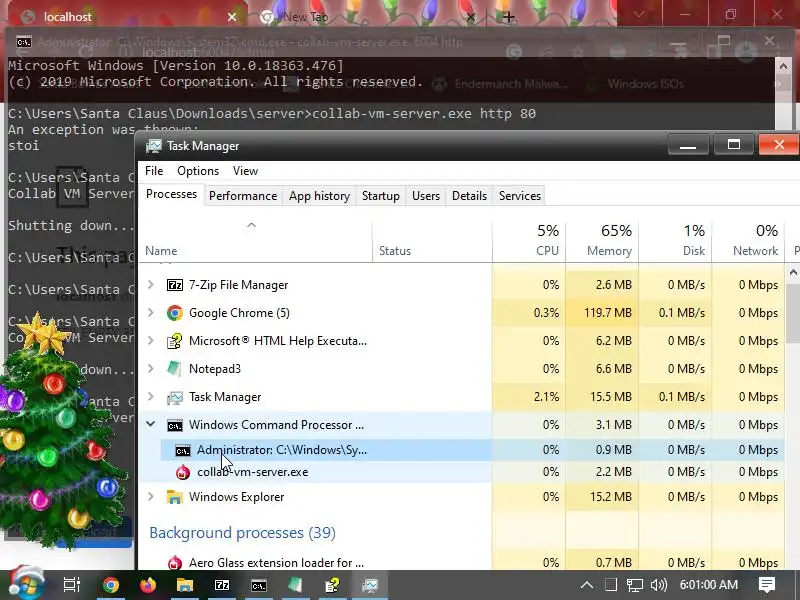Click the Command Prompt scrollbar up arrow

(783, 65)
